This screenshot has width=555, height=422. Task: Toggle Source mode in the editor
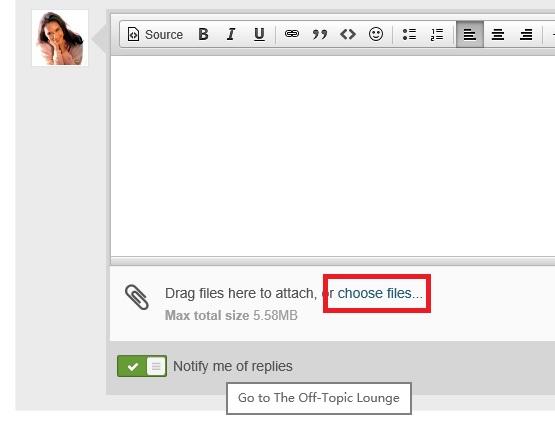(155, 34)
